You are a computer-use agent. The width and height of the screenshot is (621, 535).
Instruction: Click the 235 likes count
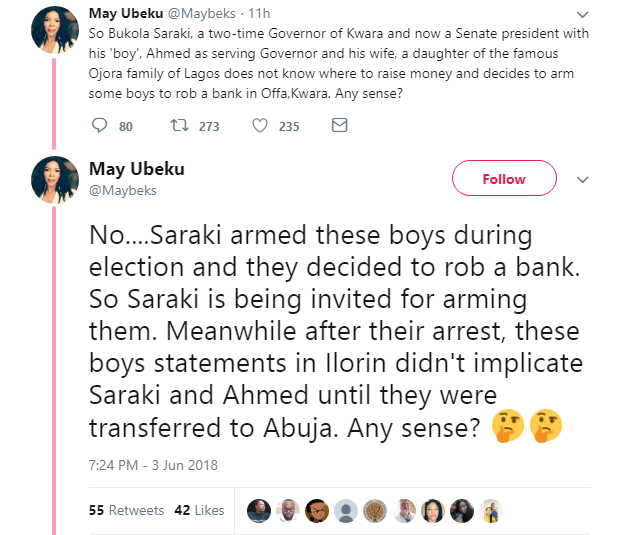[x=288, y=127]
